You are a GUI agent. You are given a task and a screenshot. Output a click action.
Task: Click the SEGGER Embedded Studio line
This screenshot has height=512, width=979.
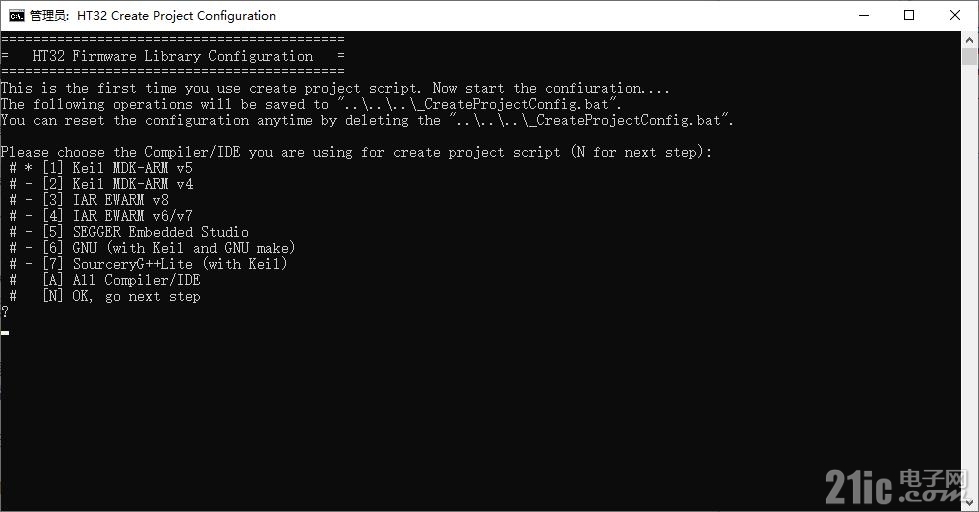tap(129, 232)
